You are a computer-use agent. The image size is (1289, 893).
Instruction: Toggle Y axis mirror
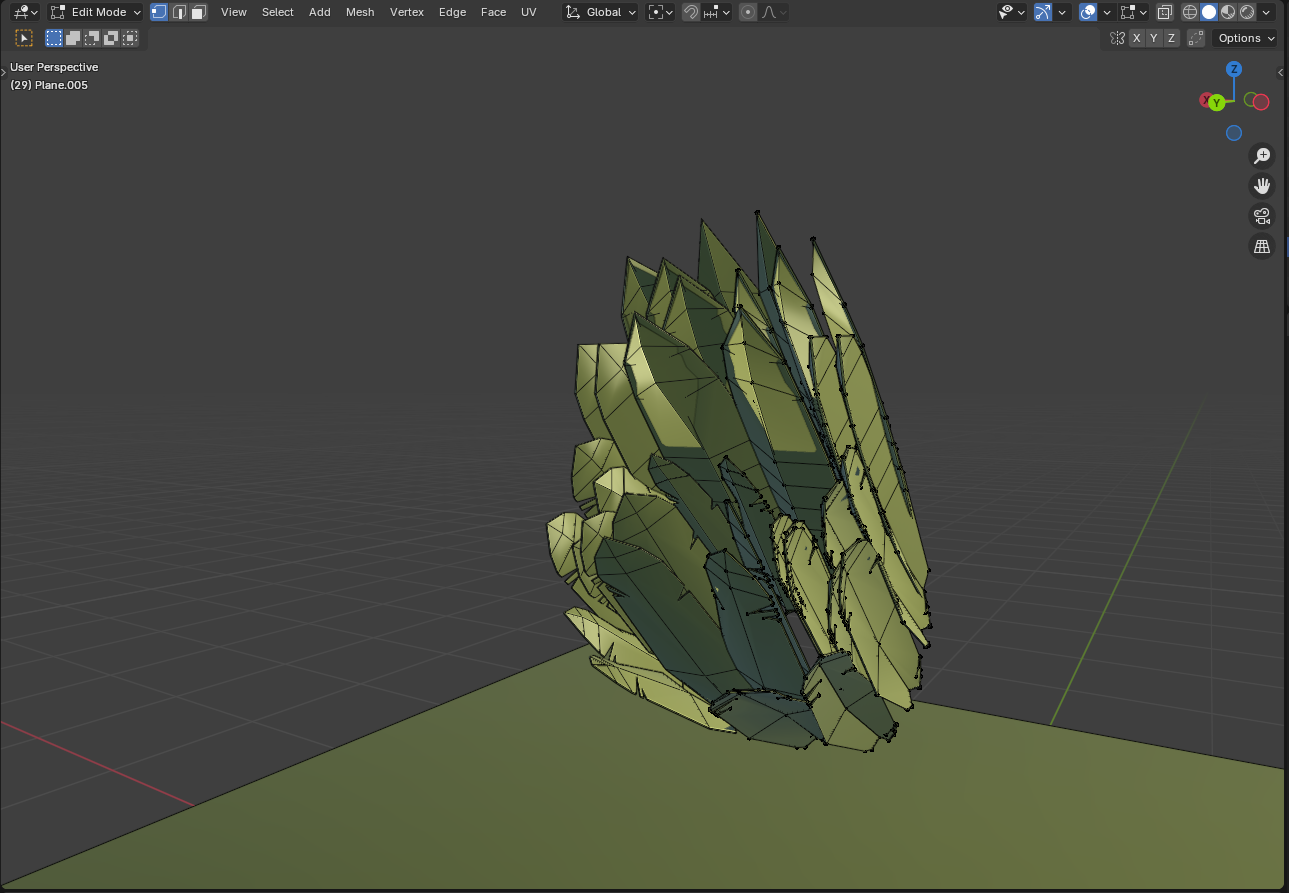tap(1153, 38)
